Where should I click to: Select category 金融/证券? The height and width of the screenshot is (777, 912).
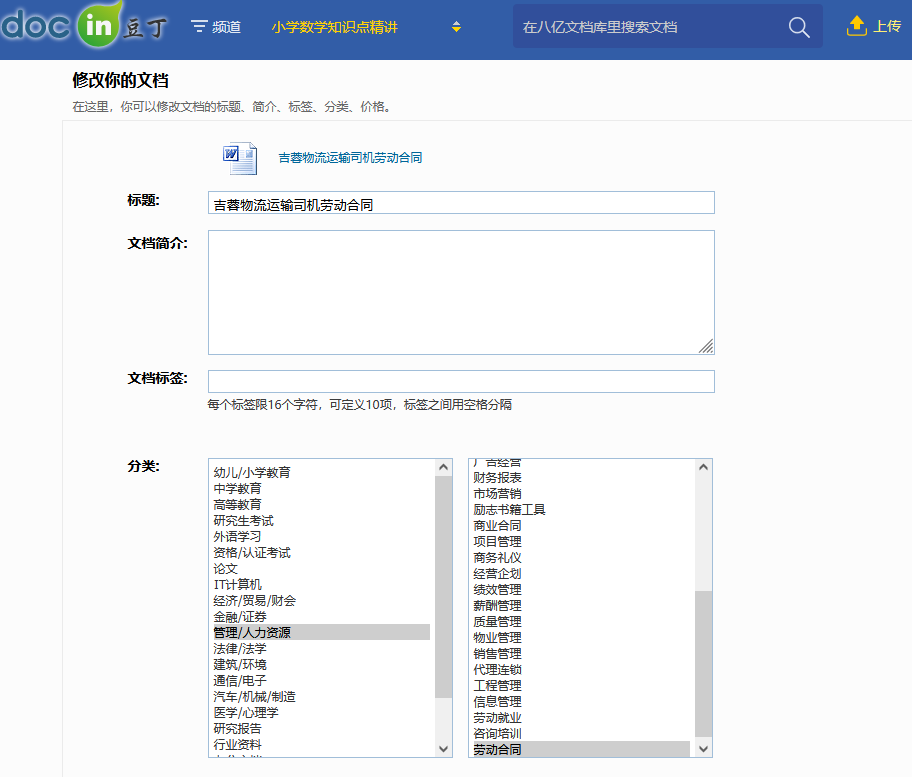322,616
